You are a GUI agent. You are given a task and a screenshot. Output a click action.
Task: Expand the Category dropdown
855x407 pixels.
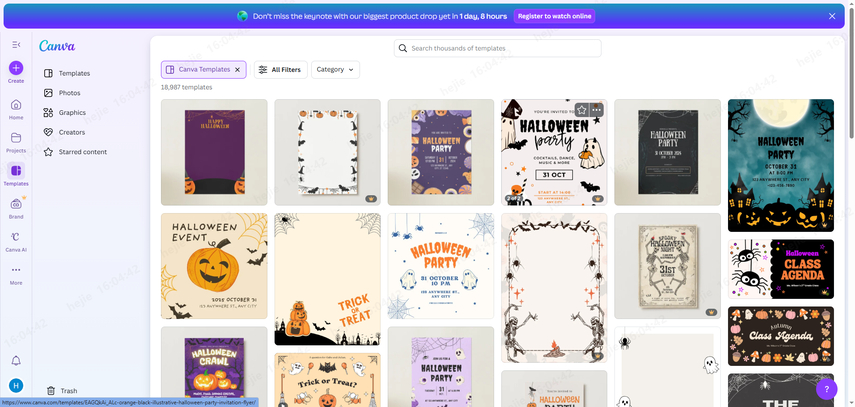(335, 70)
